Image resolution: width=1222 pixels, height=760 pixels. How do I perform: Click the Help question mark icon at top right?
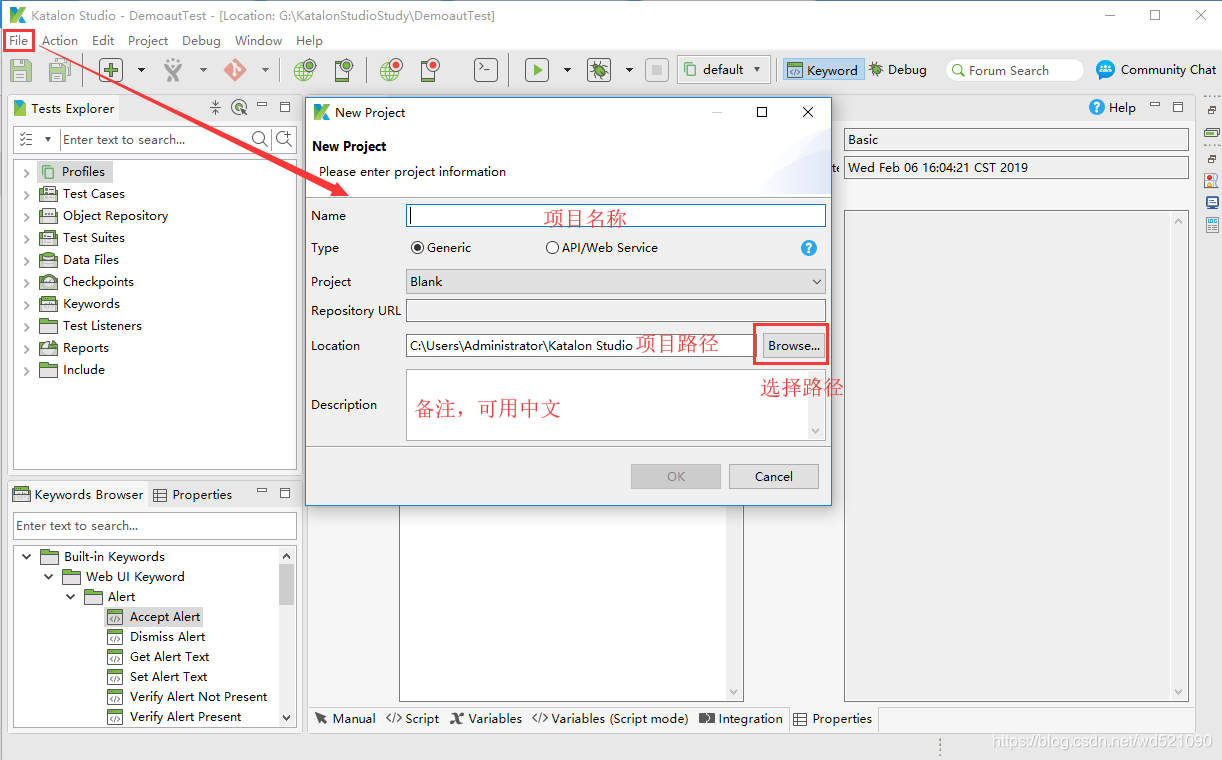[1097, 107]
